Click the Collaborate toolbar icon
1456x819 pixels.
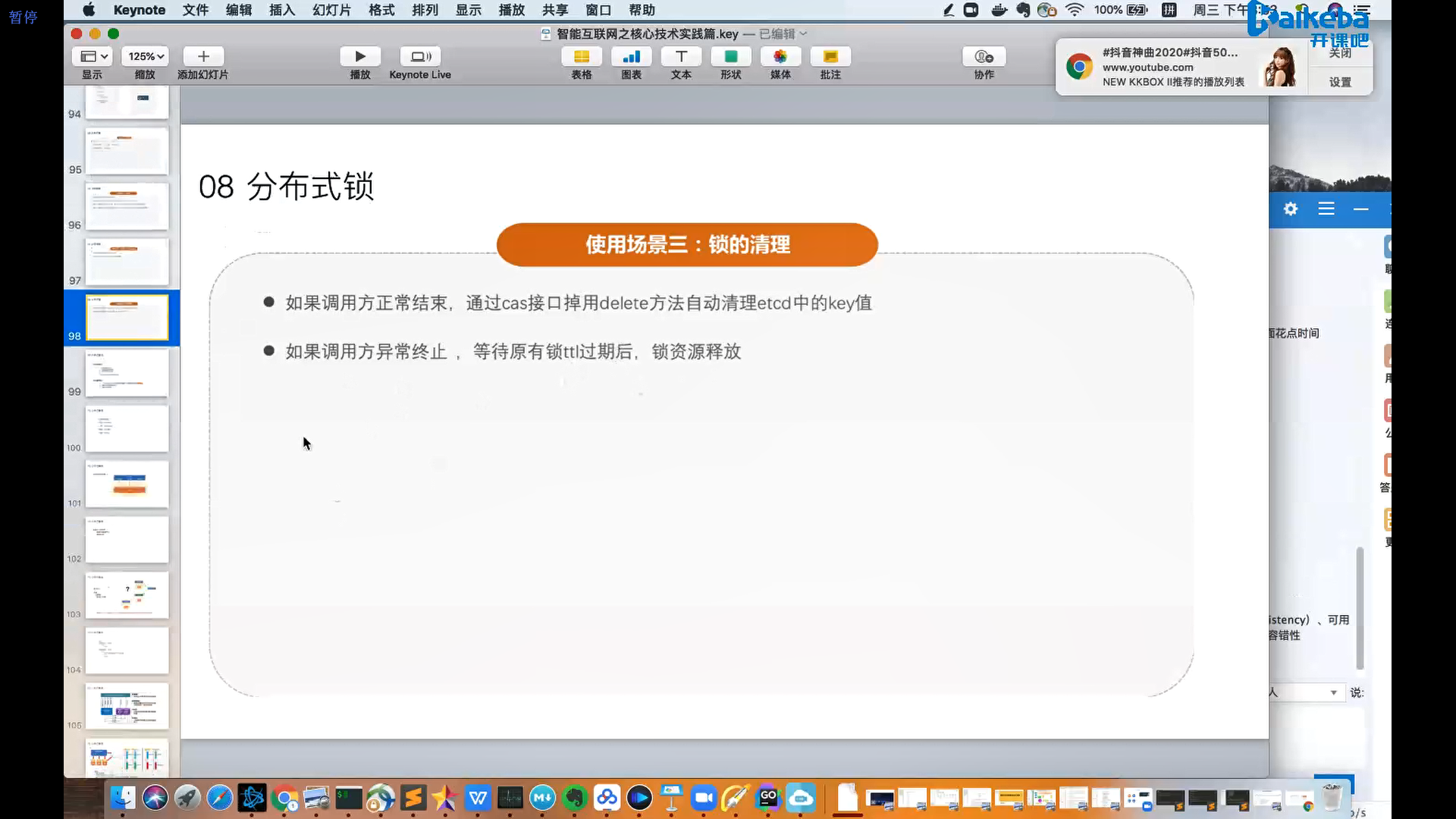point(984,57)
